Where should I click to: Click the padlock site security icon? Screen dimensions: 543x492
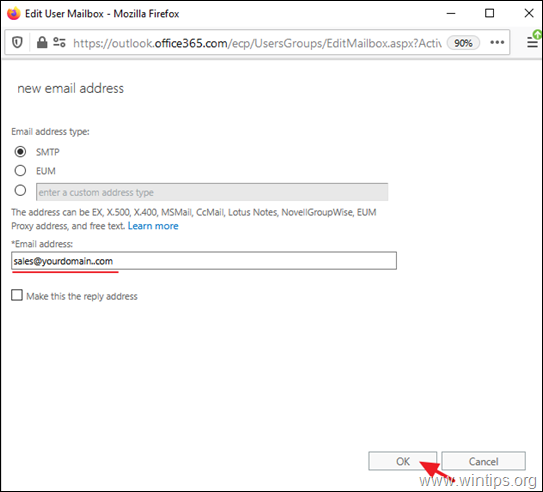click(x=42, y=43)
